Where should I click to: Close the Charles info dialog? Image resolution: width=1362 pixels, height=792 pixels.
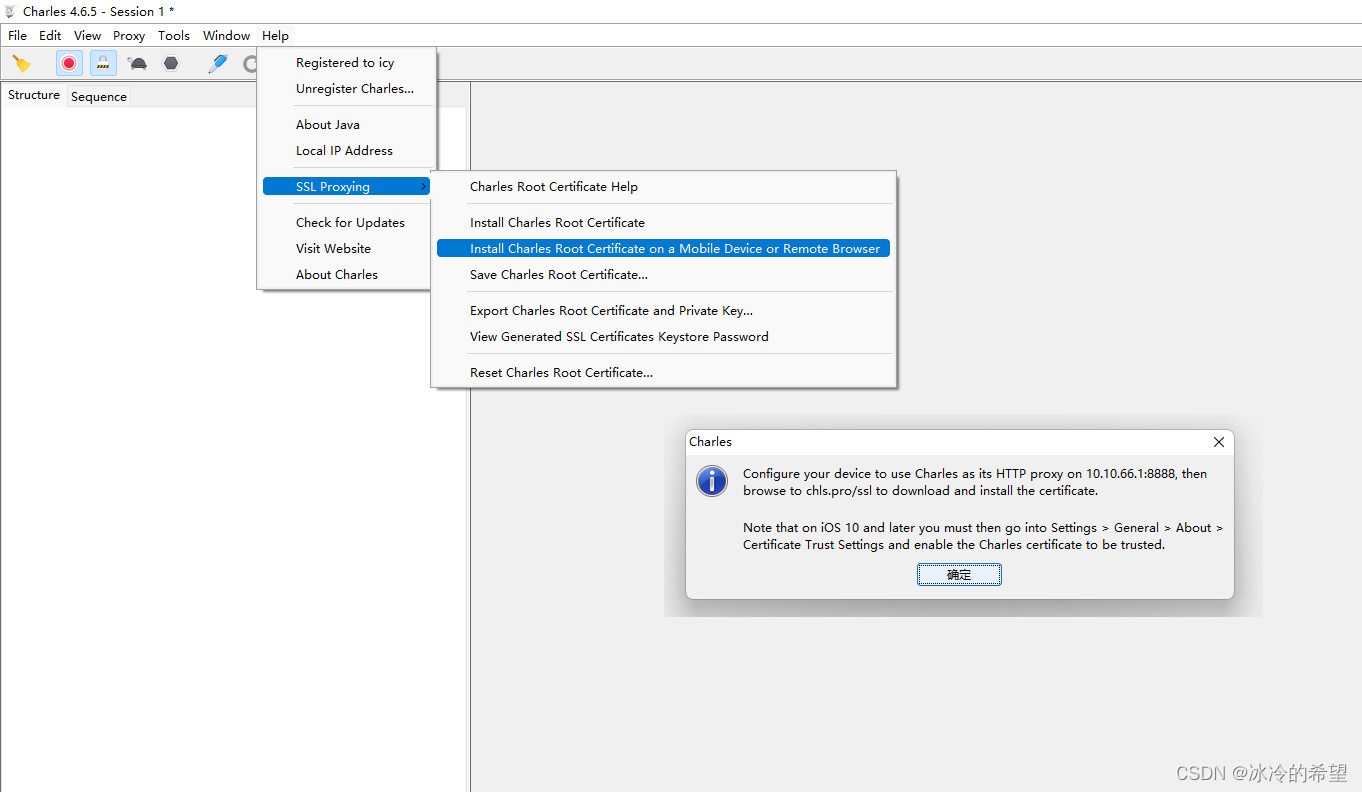pyautogui.click(x=1218, y=441)
